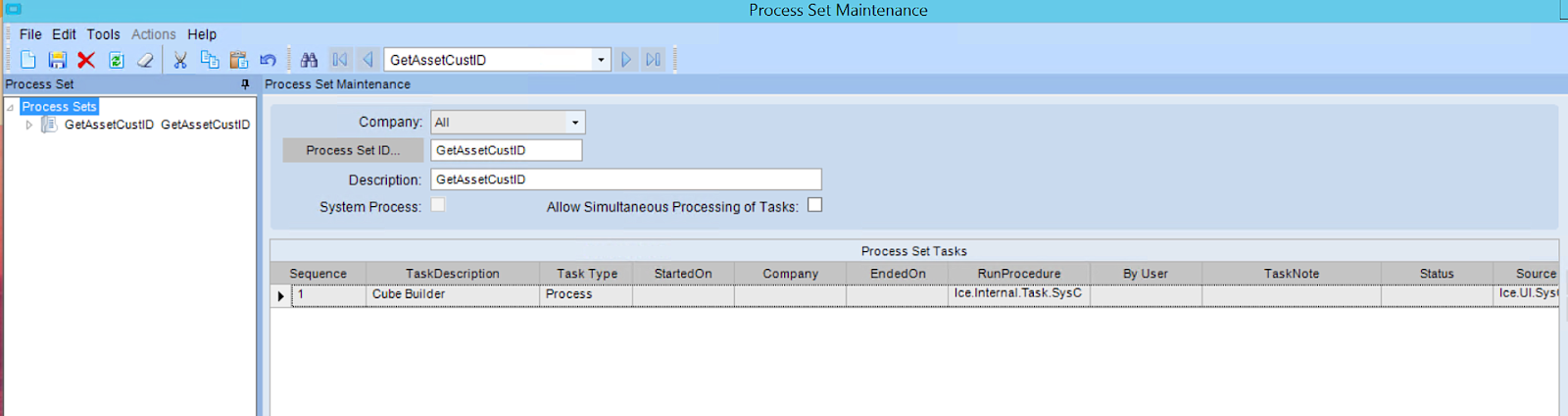Open the Tools menu
Viewport: 1568px width, 416px height.
point(103,34)
